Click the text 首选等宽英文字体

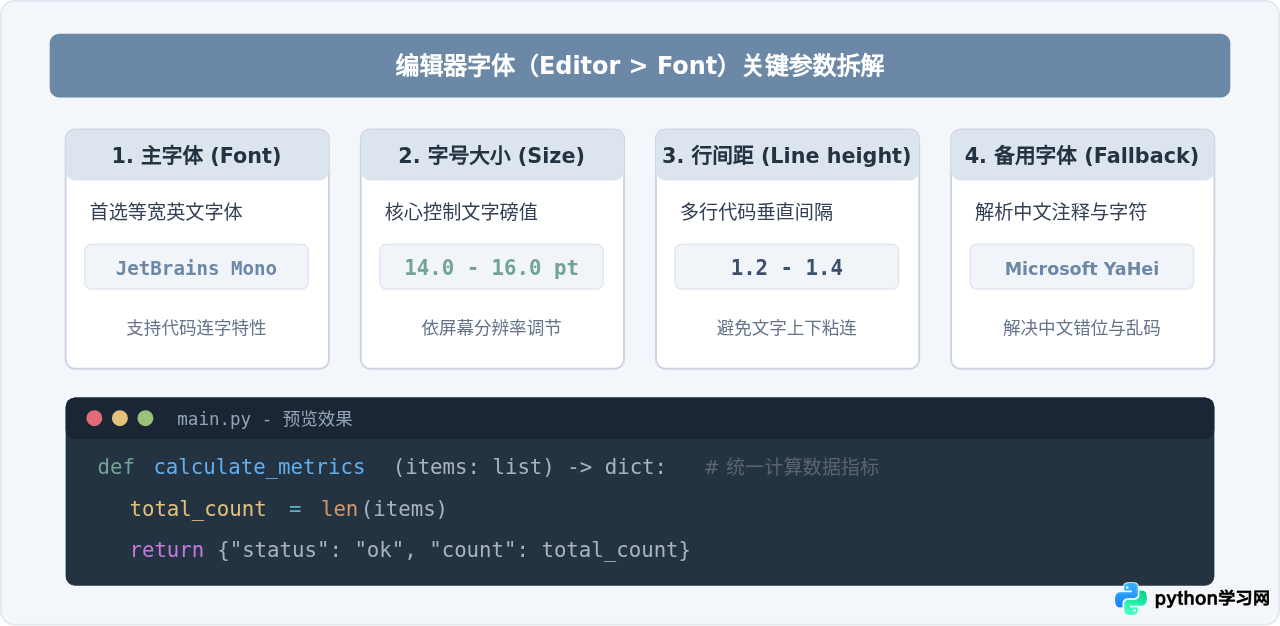166,212
